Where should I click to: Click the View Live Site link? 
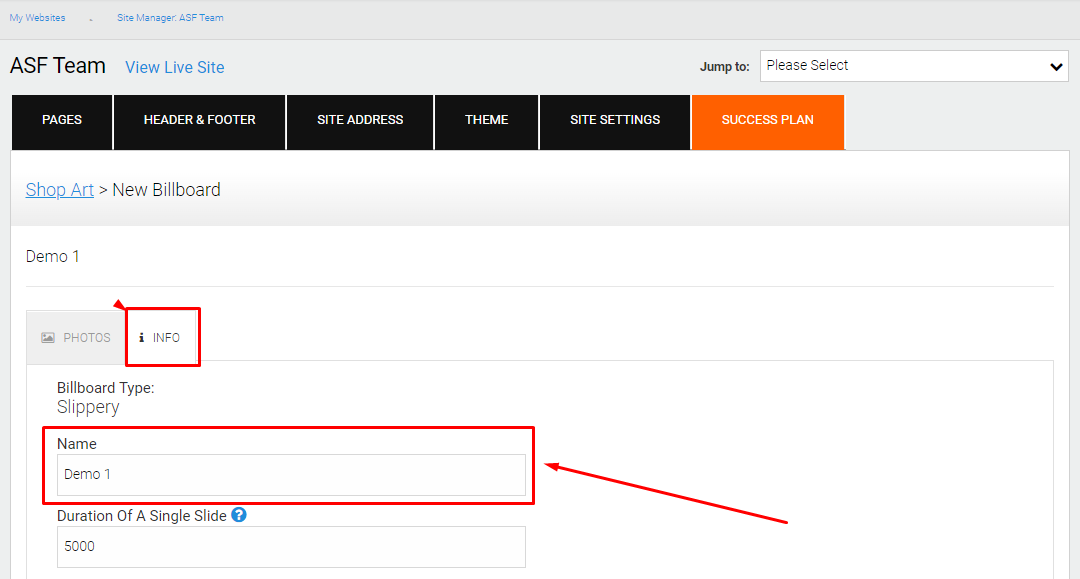pyautogui.click(x=175, y=67)
